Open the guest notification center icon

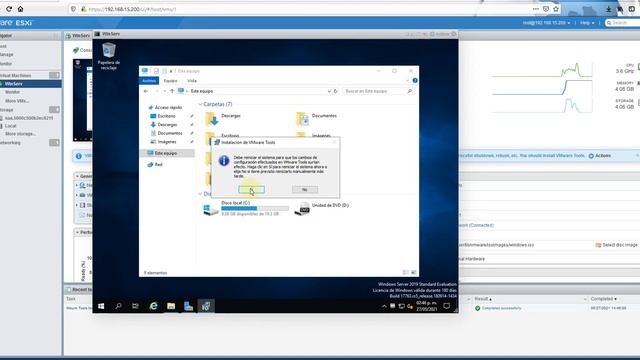coord(447,306)
